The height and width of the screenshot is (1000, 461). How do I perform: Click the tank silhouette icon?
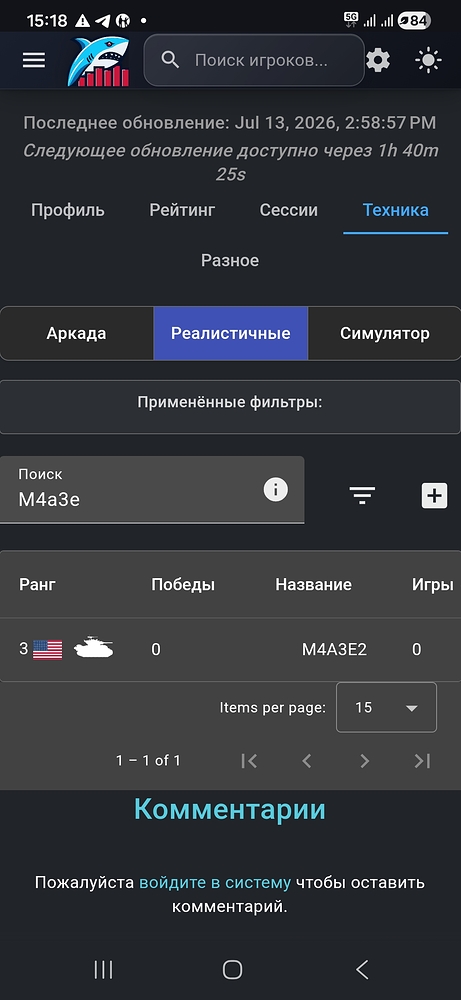[94, 647]
